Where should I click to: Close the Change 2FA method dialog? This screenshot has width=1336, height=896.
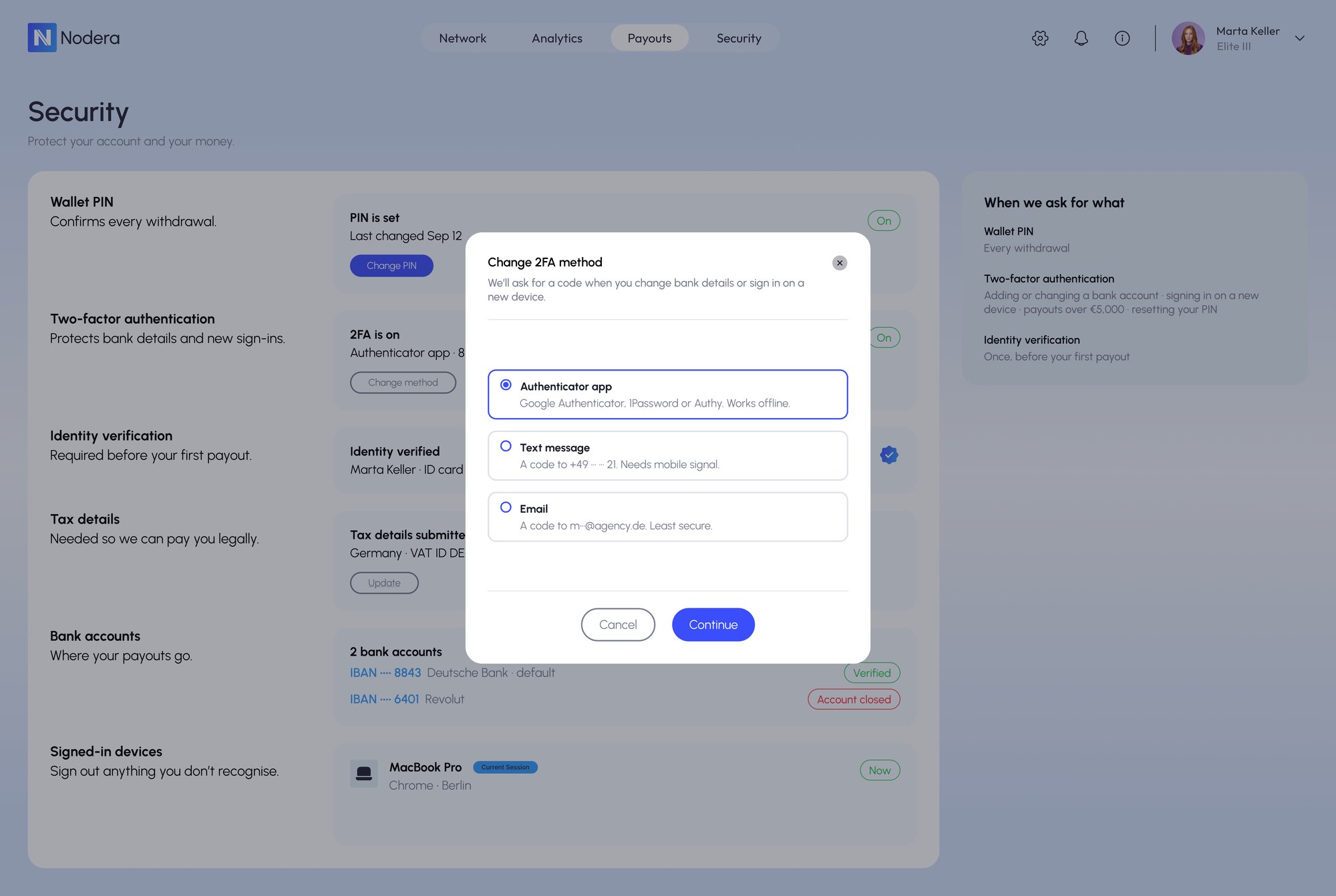(x=840, y=262)
